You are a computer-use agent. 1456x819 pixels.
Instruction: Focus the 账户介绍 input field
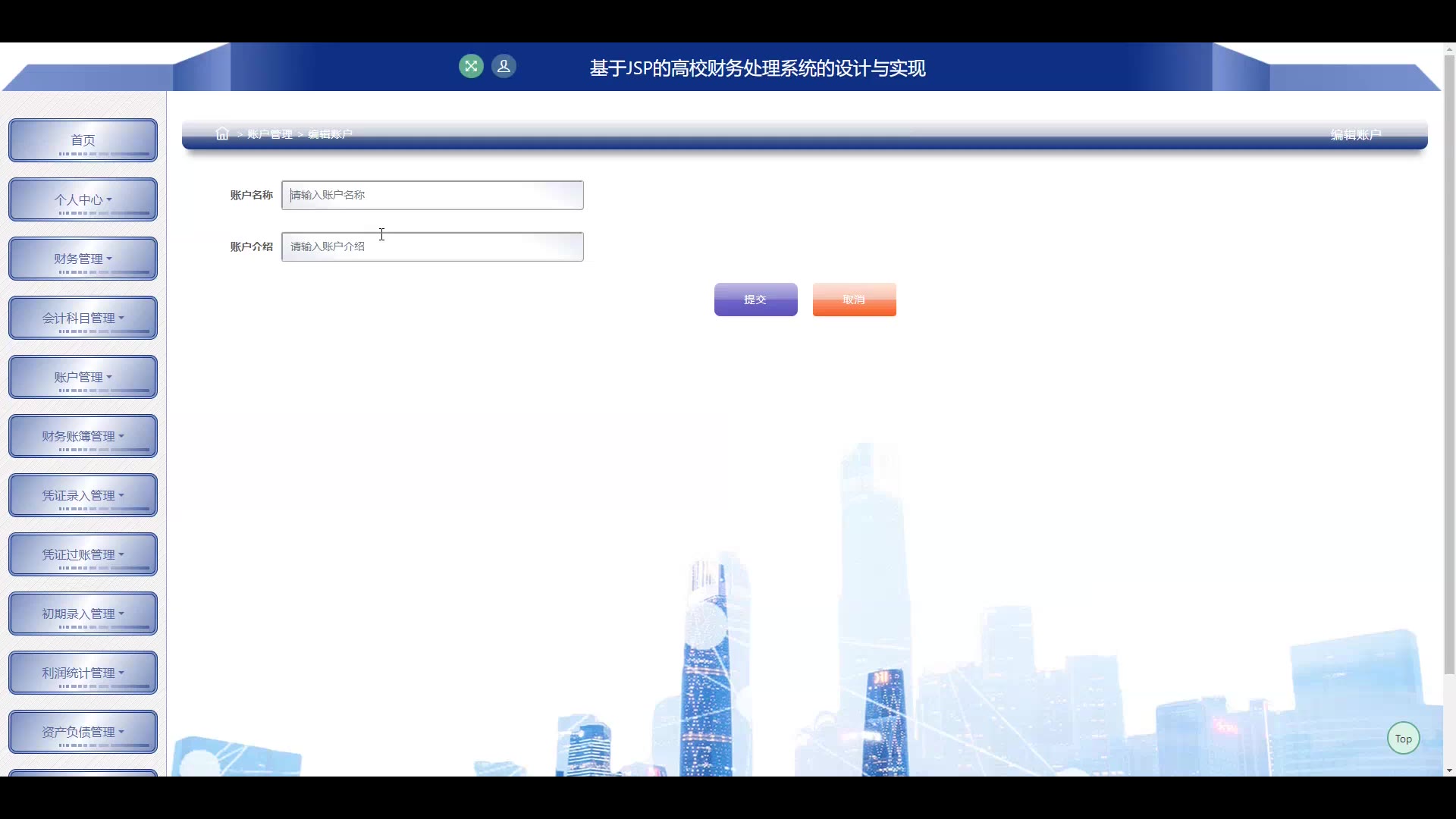pos(432,246)
